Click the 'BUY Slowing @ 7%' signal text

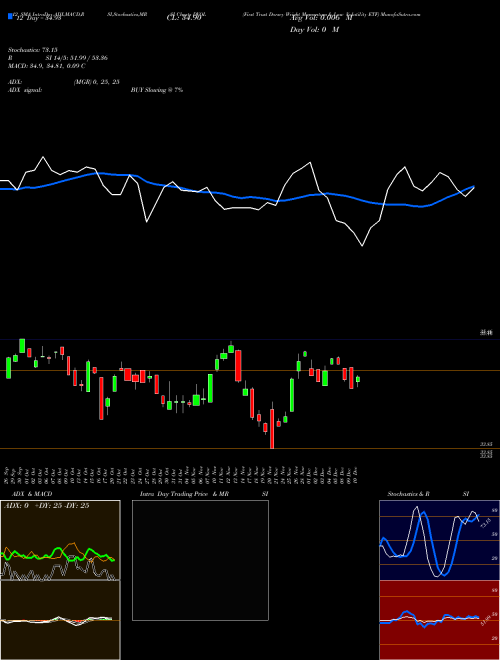pyautogui.click(x=157, y=90)
